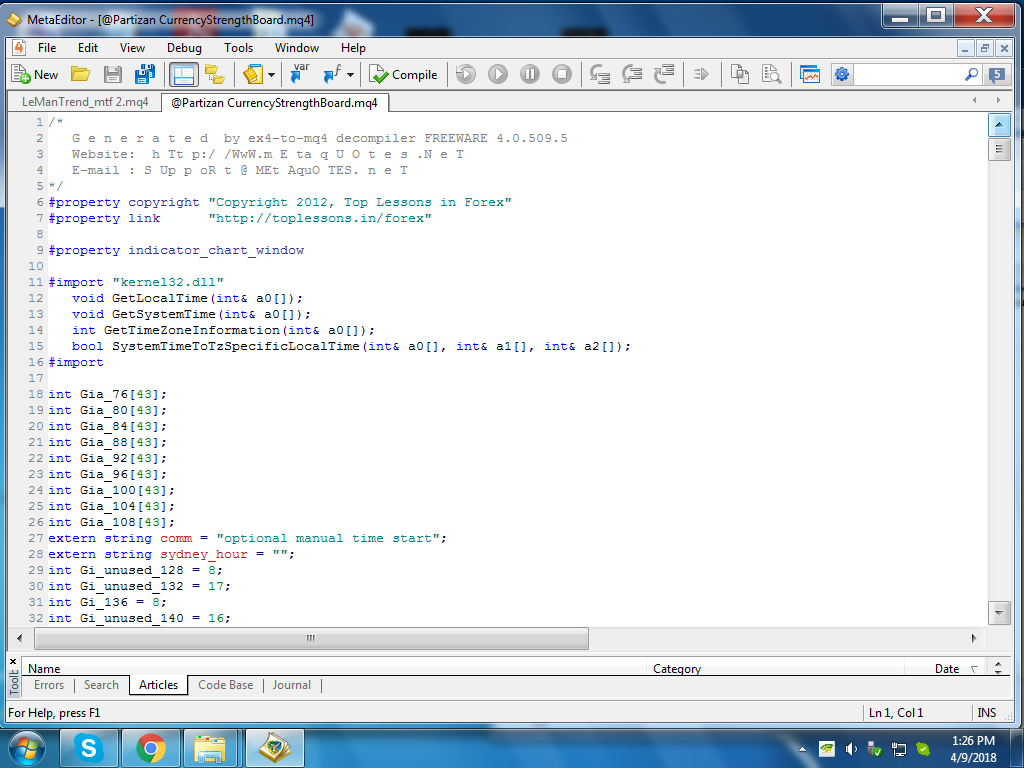Open file using the yellow folder icon

pos(80,74)
